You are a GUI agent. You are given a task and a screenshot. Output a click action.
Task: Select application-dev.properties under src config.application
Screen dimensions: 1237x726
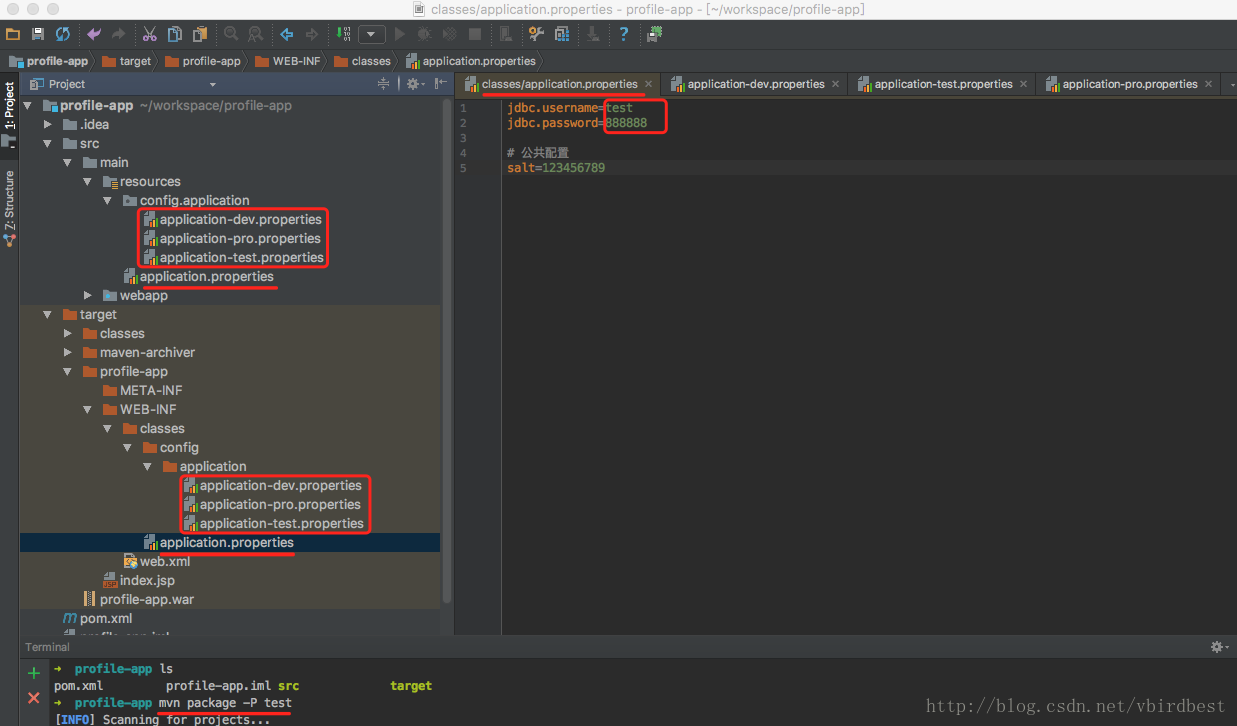coord(233,220)
